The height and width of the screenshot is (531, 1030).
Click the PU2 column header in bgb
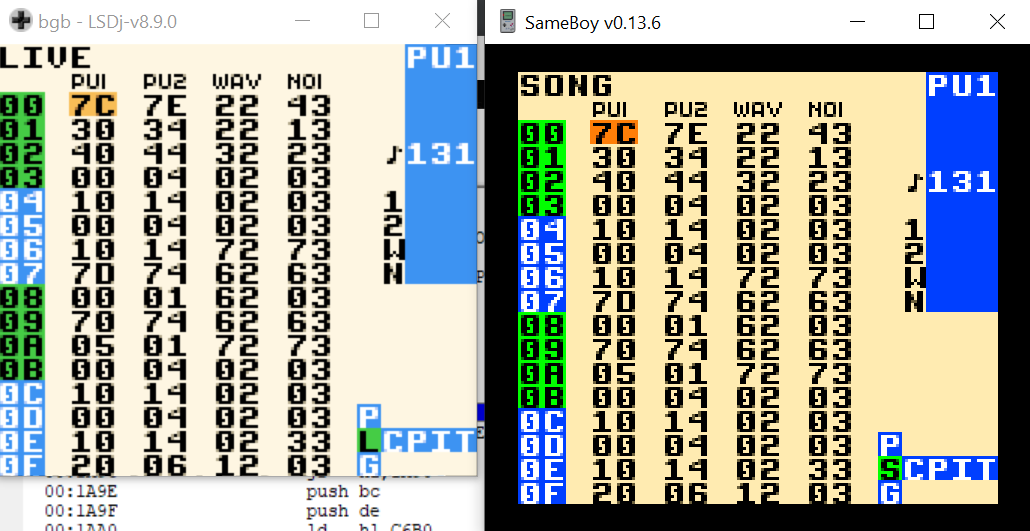[166, 81]
